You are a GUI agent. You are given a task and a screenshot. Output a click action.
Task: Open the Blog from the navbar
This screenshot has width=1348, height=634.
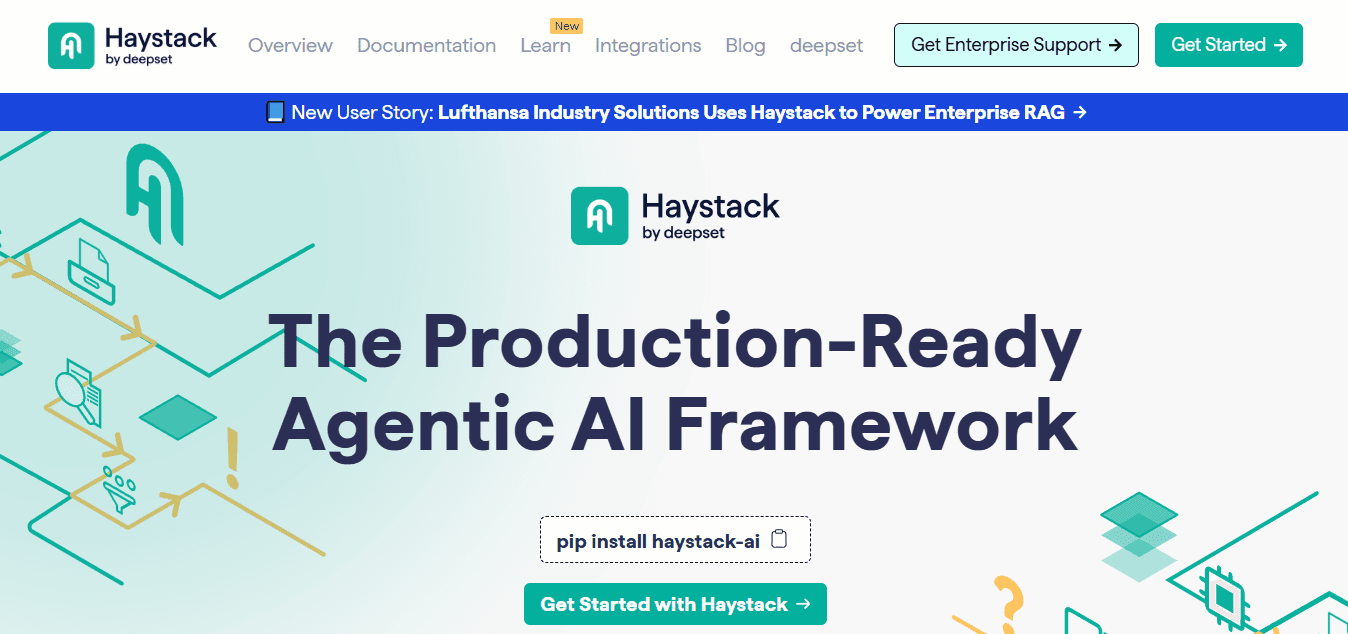tap(745, 45)
